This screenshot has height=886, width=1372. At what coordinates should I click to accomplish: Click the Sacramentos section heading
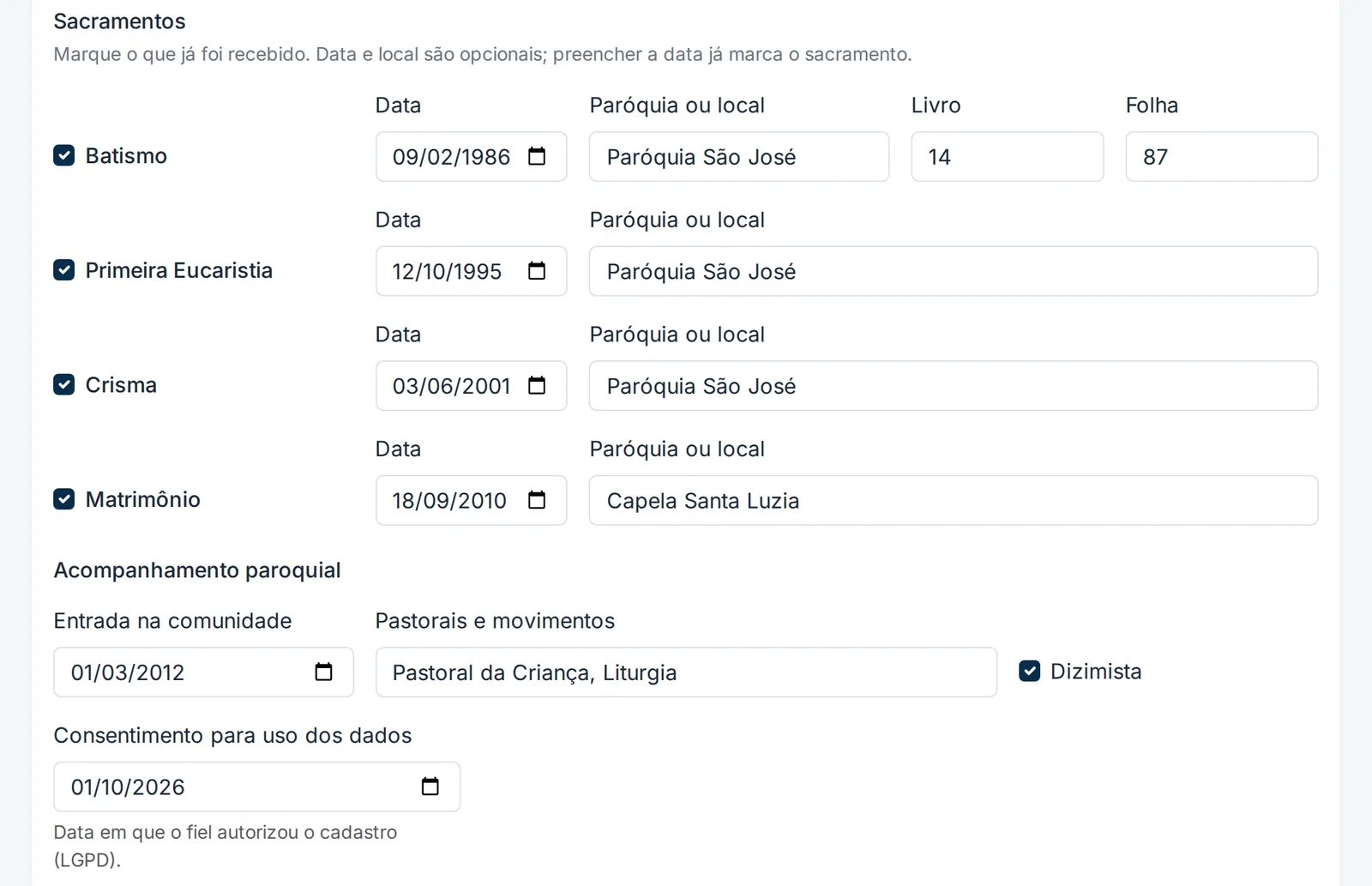(x=119, y=21)
